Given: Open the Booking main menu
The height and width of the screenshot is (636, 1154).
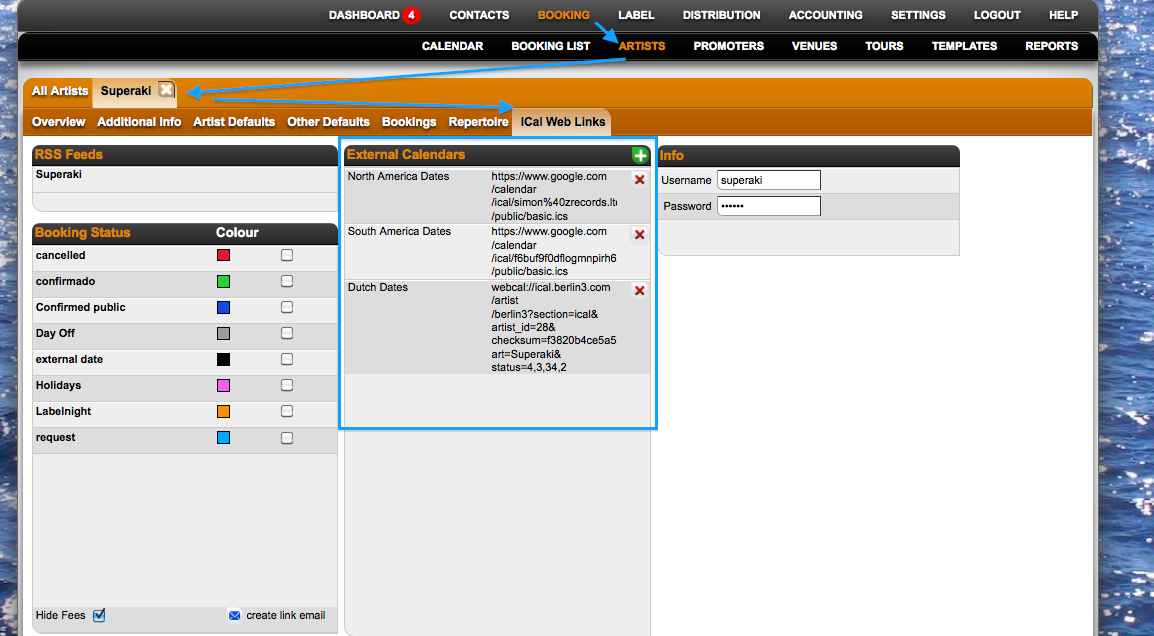Looking at the screenshot, I should tap(563, 15).
